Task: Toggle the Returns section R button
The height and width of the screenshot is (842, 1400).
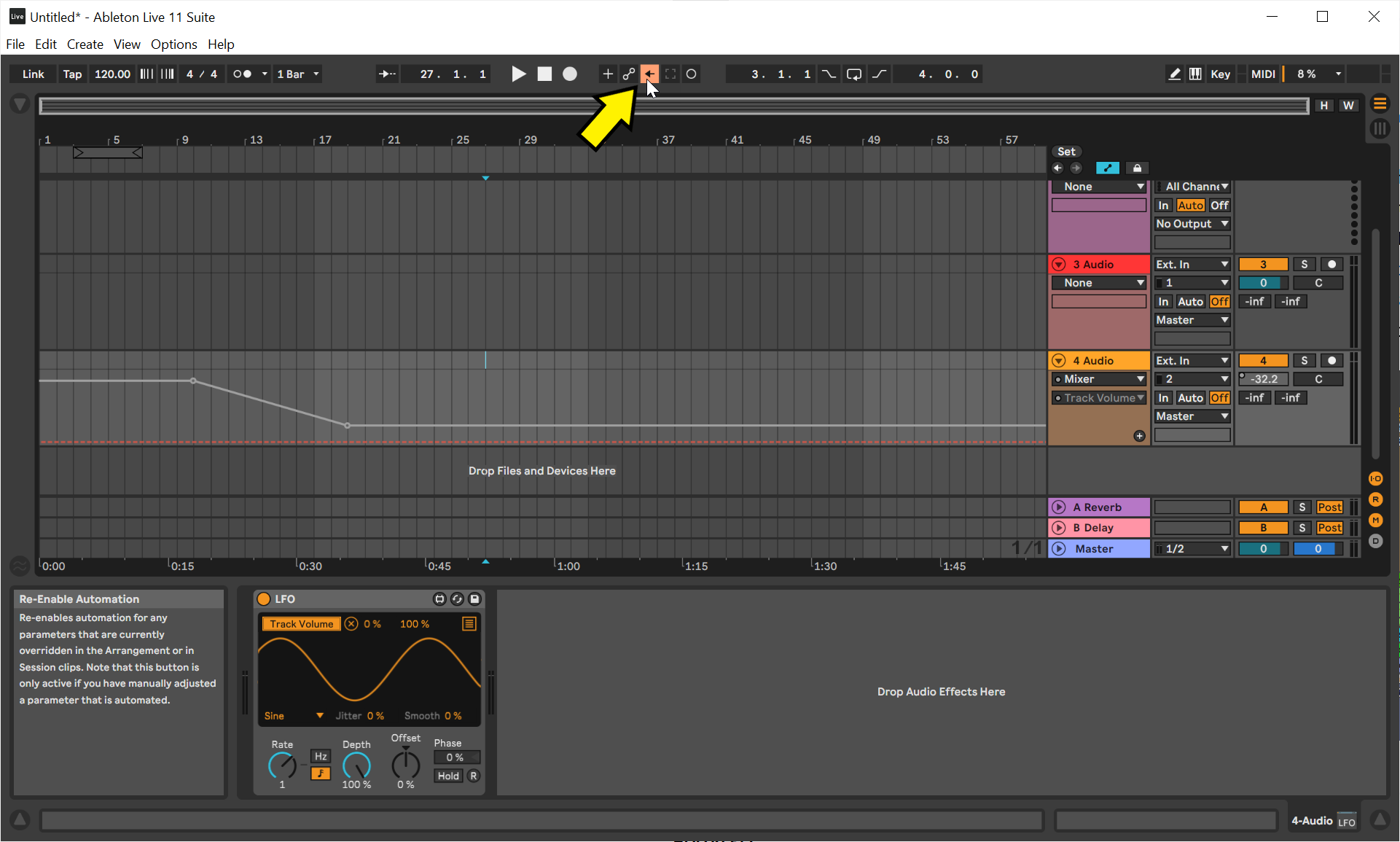Action: pos(1375,499)
